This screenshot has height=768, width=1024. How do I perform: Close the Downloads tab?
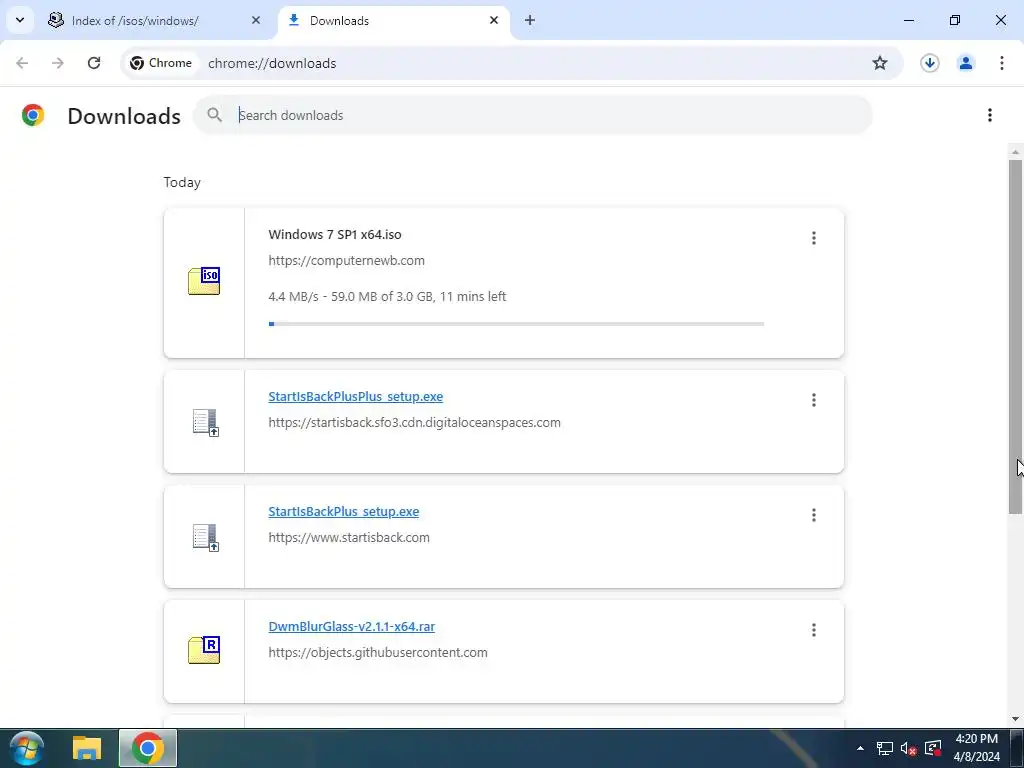click(494, 20)
